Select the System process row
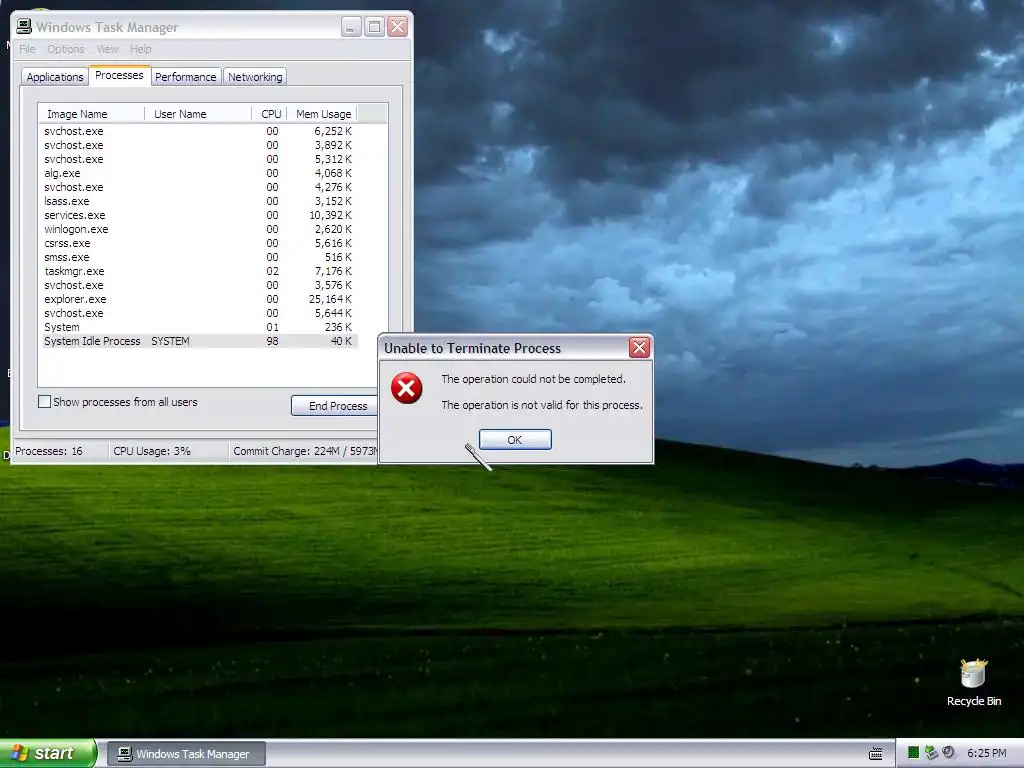The image size is (1024, 768). (199, 327)
